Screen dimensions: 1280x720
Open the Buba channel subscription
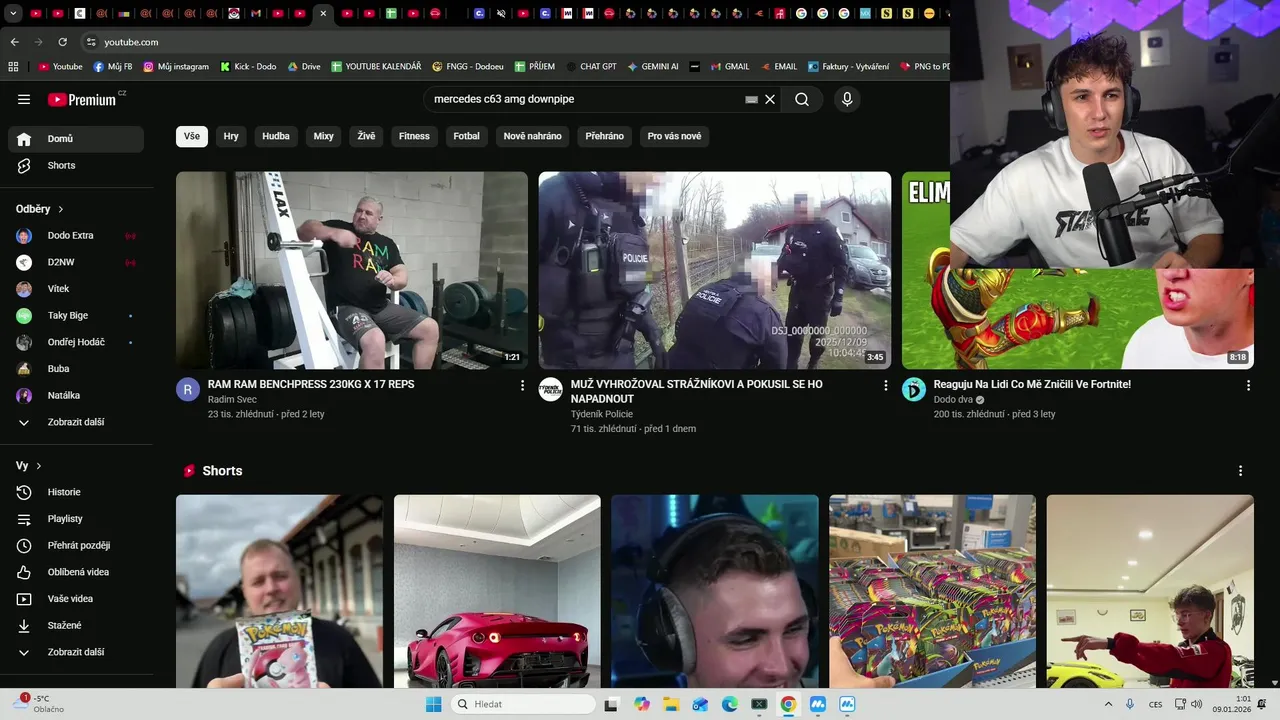click(x=76, y=369)
